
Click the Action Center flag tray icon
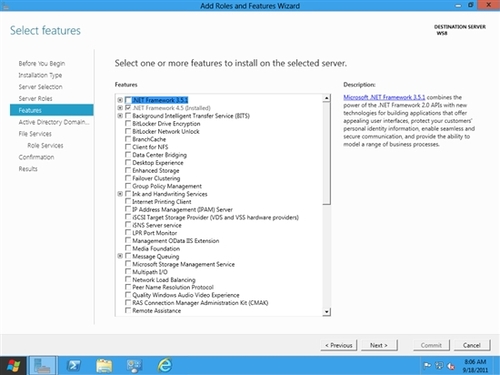427,366
